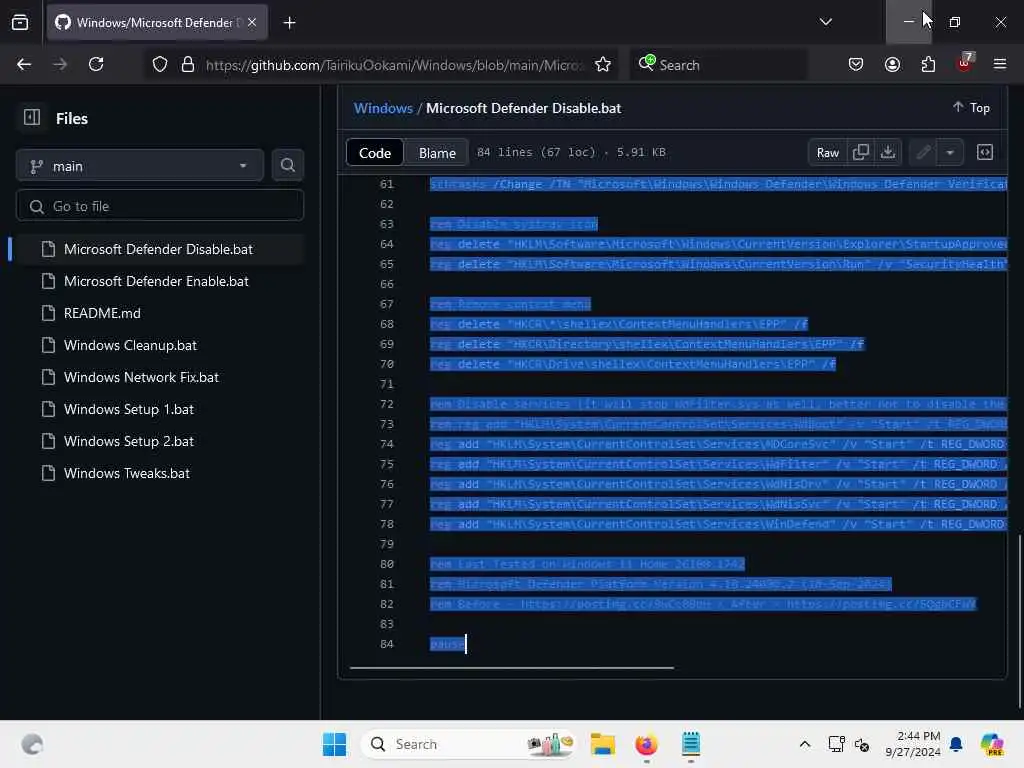Open Windows Network Fix.bat file
The image size is (1024, 768).
[141, 377]
